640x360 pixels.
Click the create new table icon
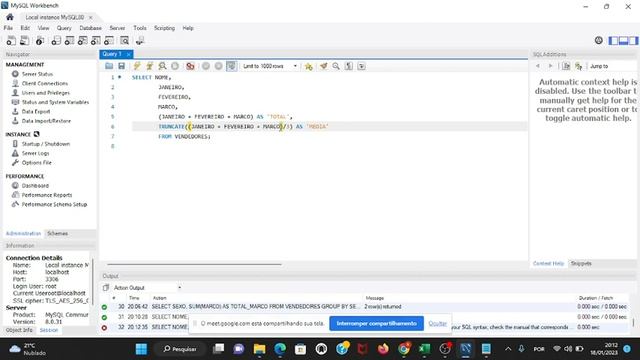click(69, 40)
